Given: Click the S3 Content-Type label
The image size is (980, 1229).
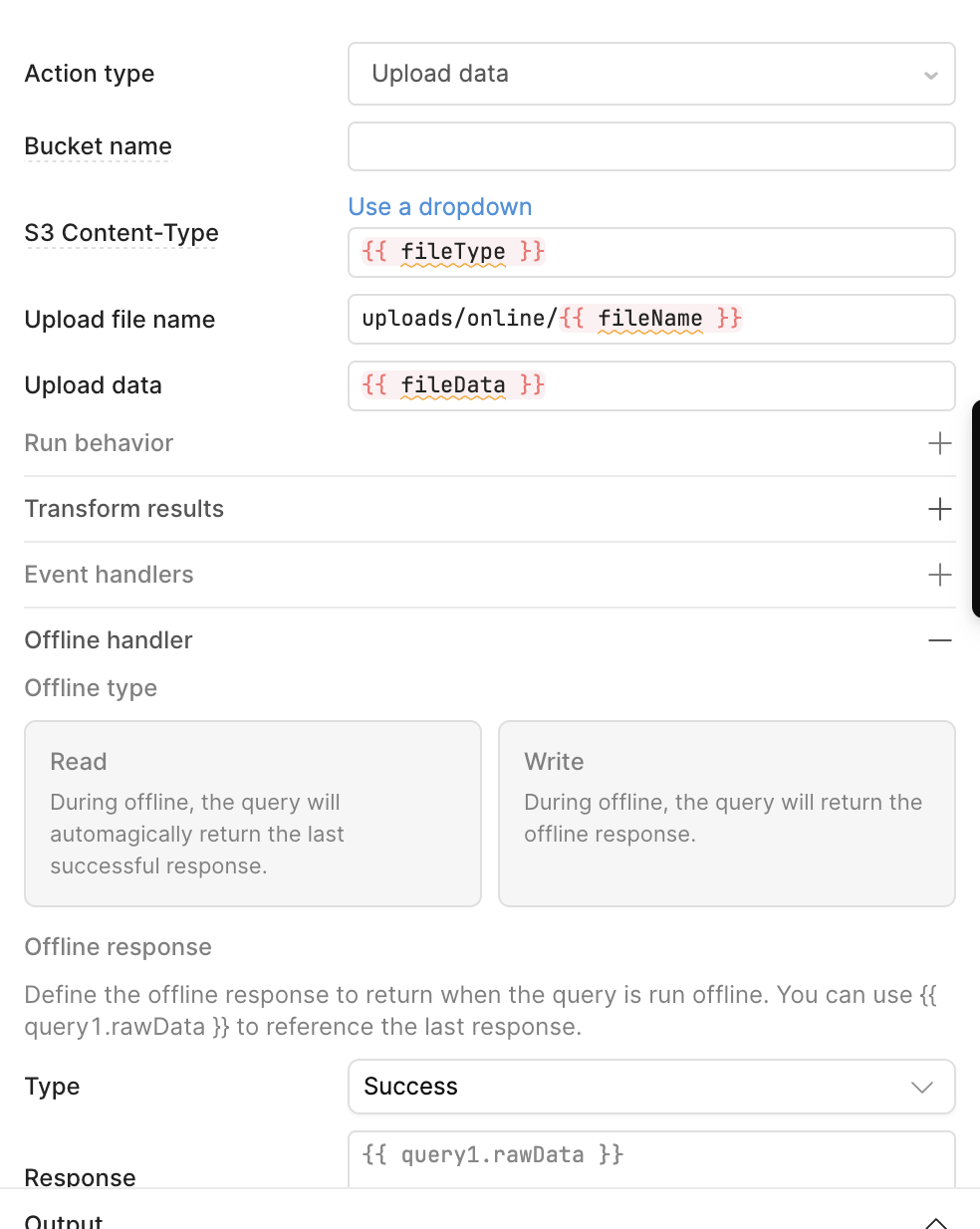Looking at the screenshot, I should tap(122, 233).
